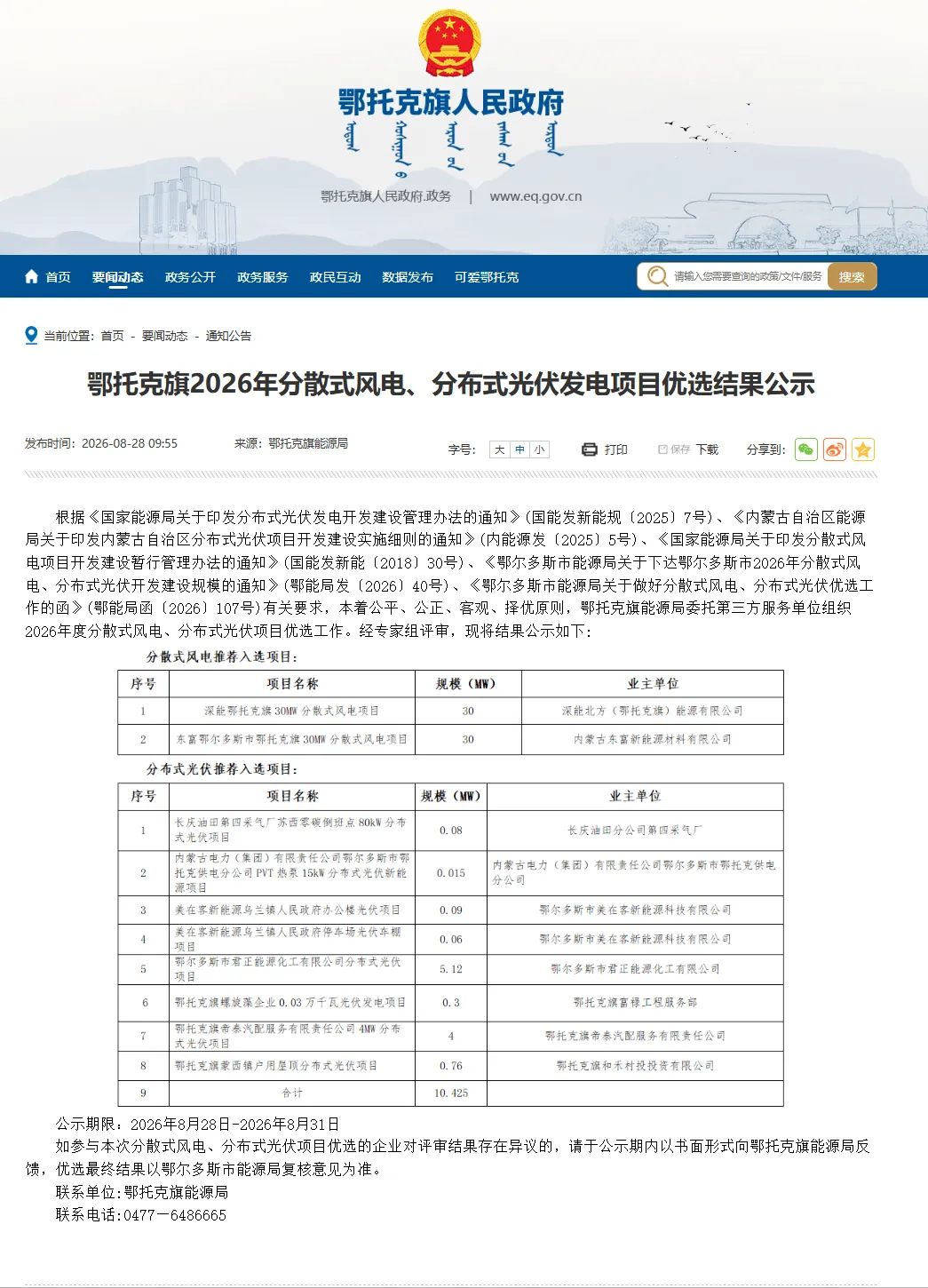Click value 5.12 in PV table
This screenshot has width=928, height=1288.
451,969
